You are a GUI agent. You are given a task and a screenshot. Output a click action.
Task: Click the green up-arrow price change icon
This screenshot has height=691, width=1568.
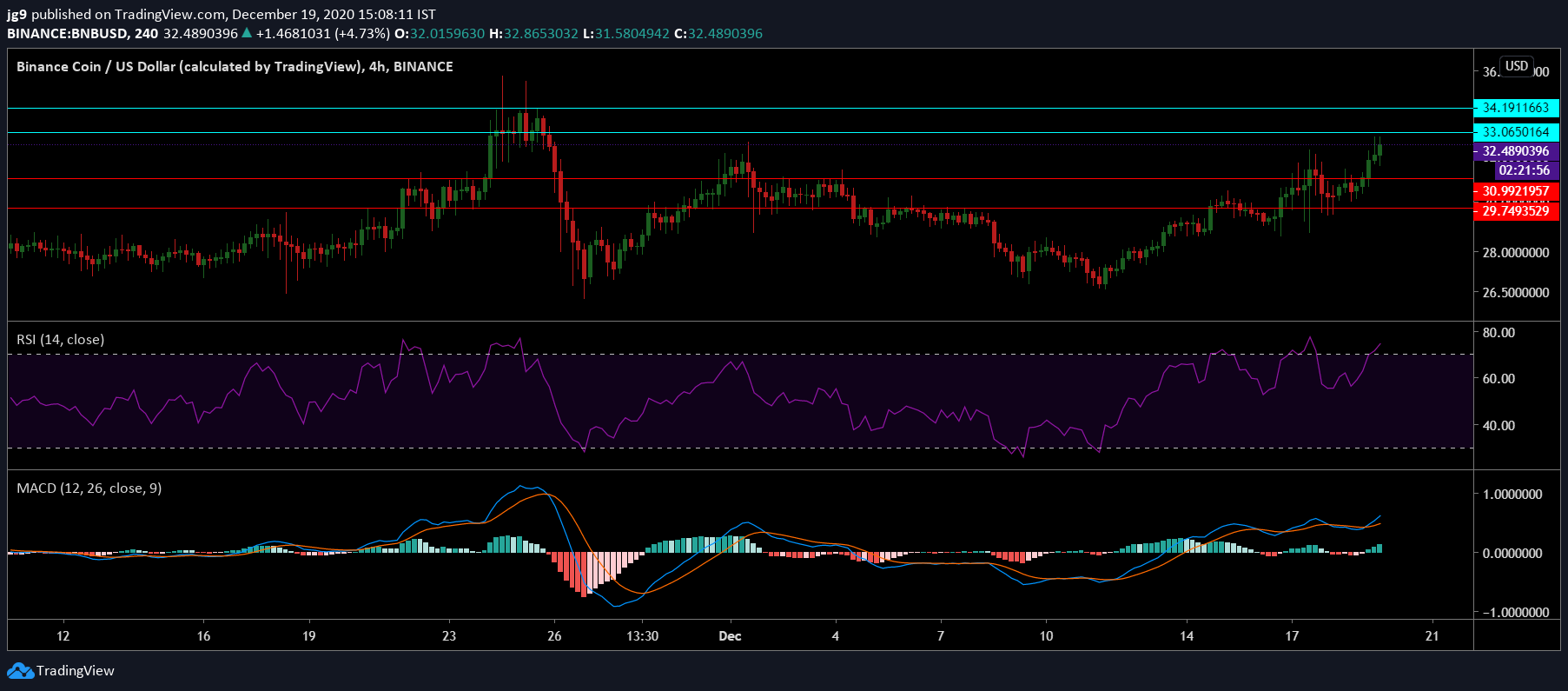click(247, 33)
